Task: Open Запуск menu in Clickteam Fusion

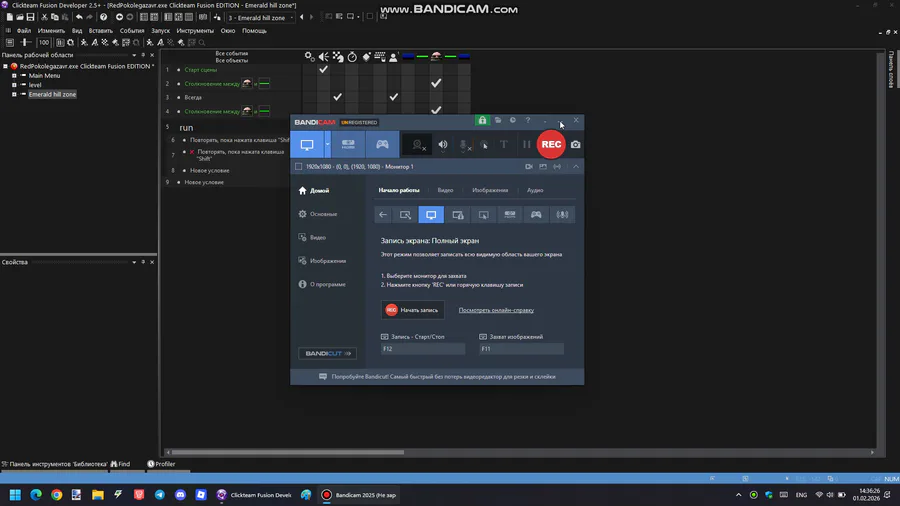Action: 160,31
